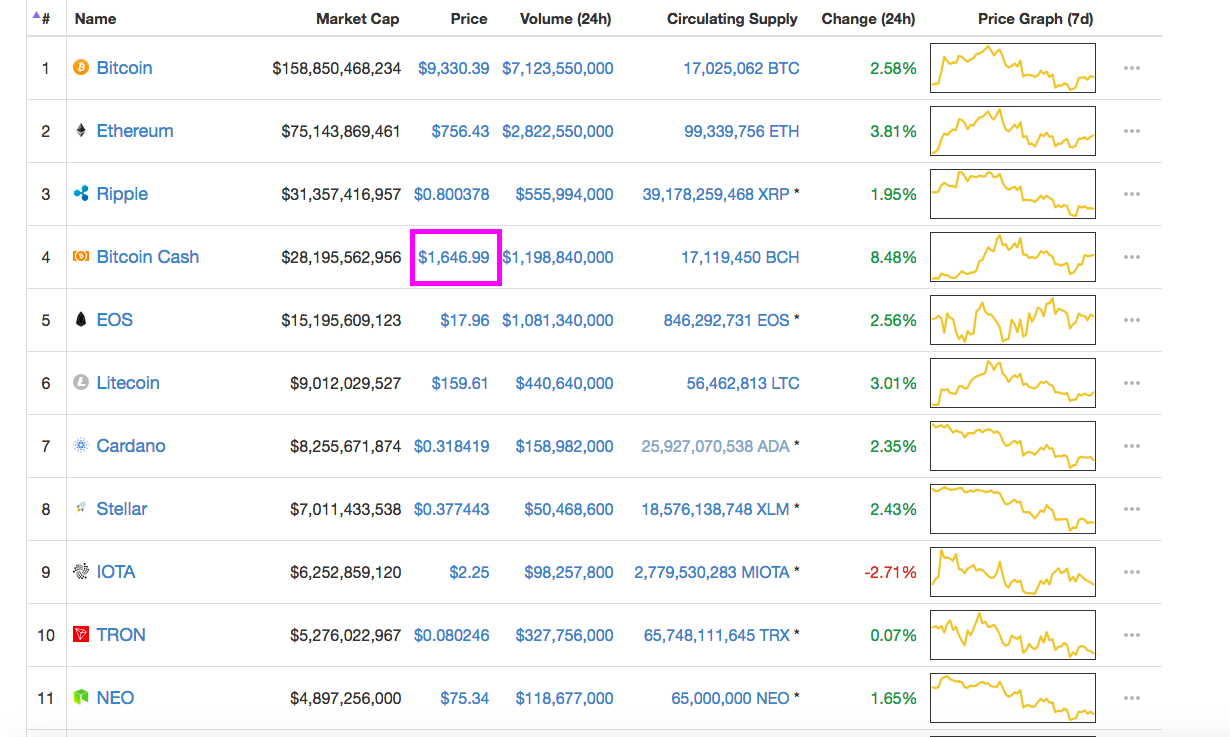Open the EOS name link

pos(115,320)
